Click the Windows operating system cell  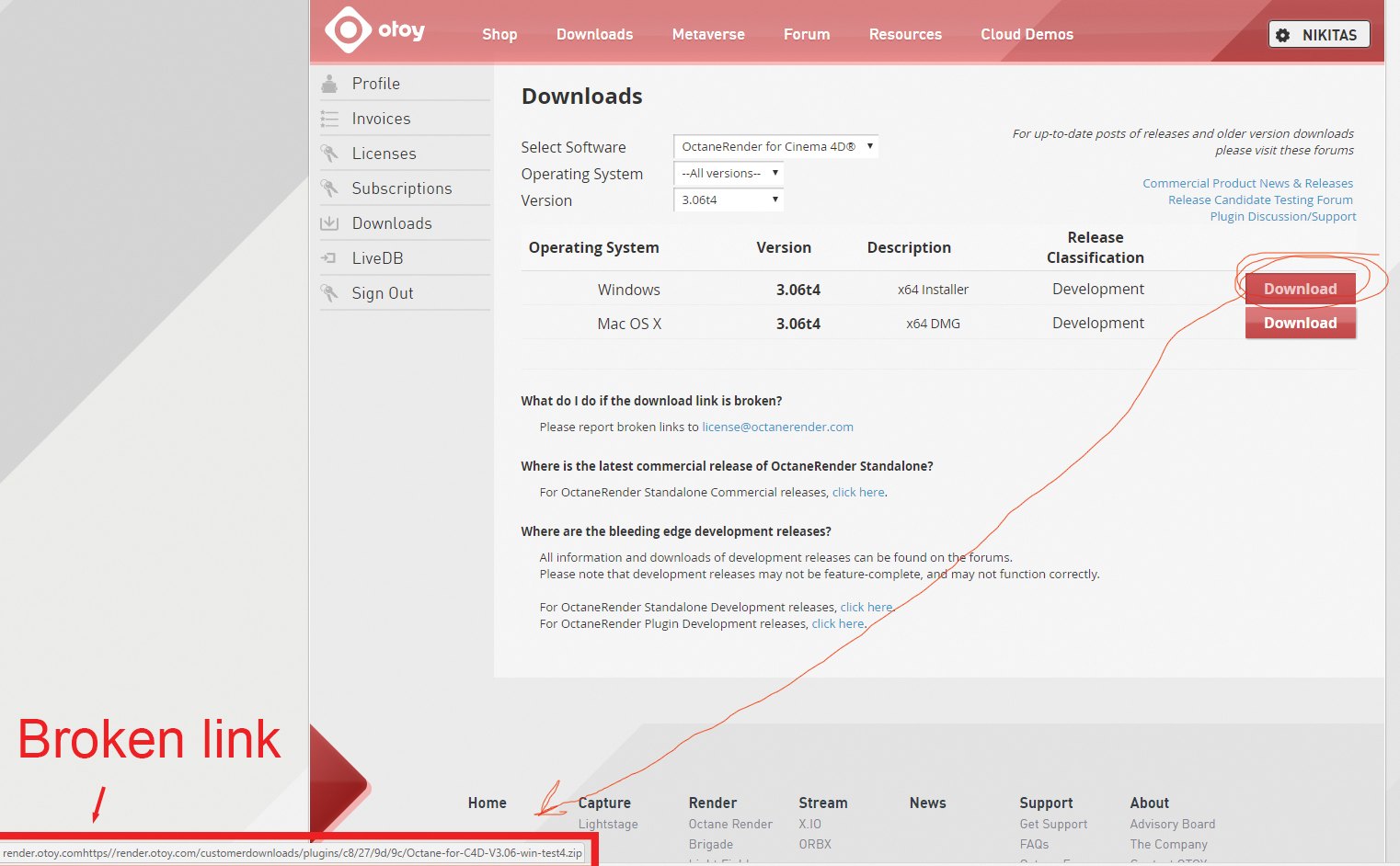[x=629, y=290]
